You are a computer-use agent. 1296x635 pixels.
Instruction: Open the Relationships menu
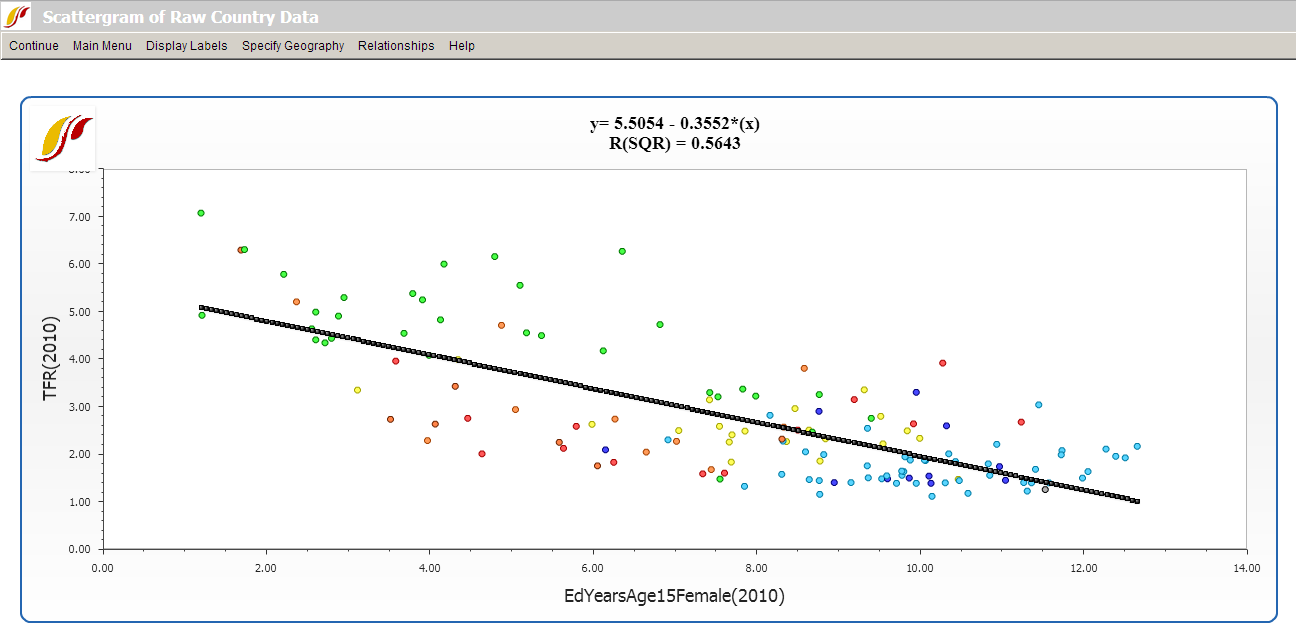[396, 46]
